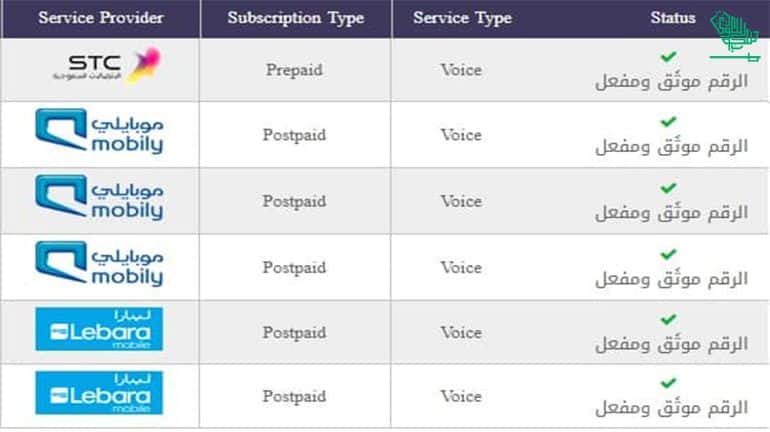Click the first Mobily logo

[99, 131]
